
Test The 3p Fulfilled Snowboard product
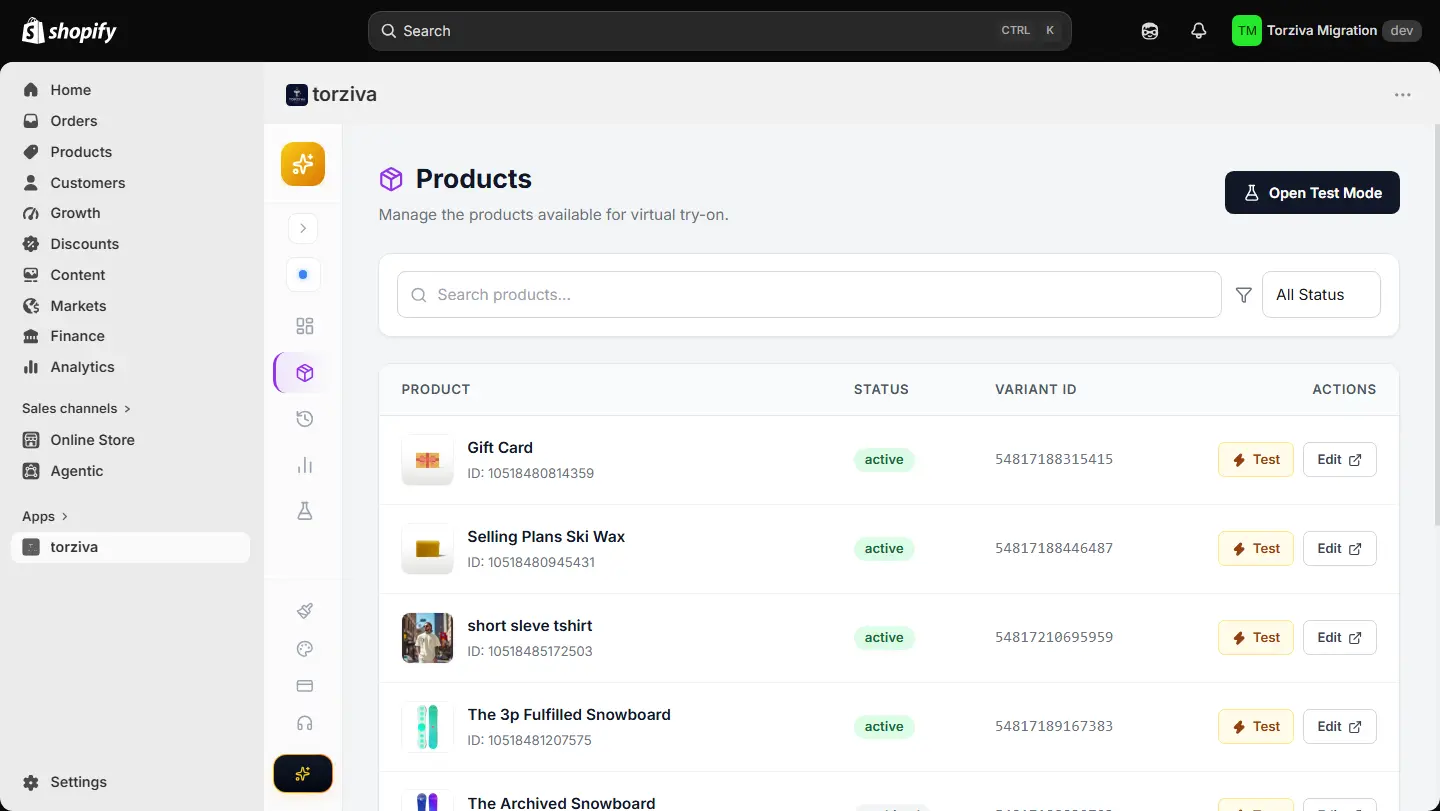pyautogui.click(x=1256, y=727)
